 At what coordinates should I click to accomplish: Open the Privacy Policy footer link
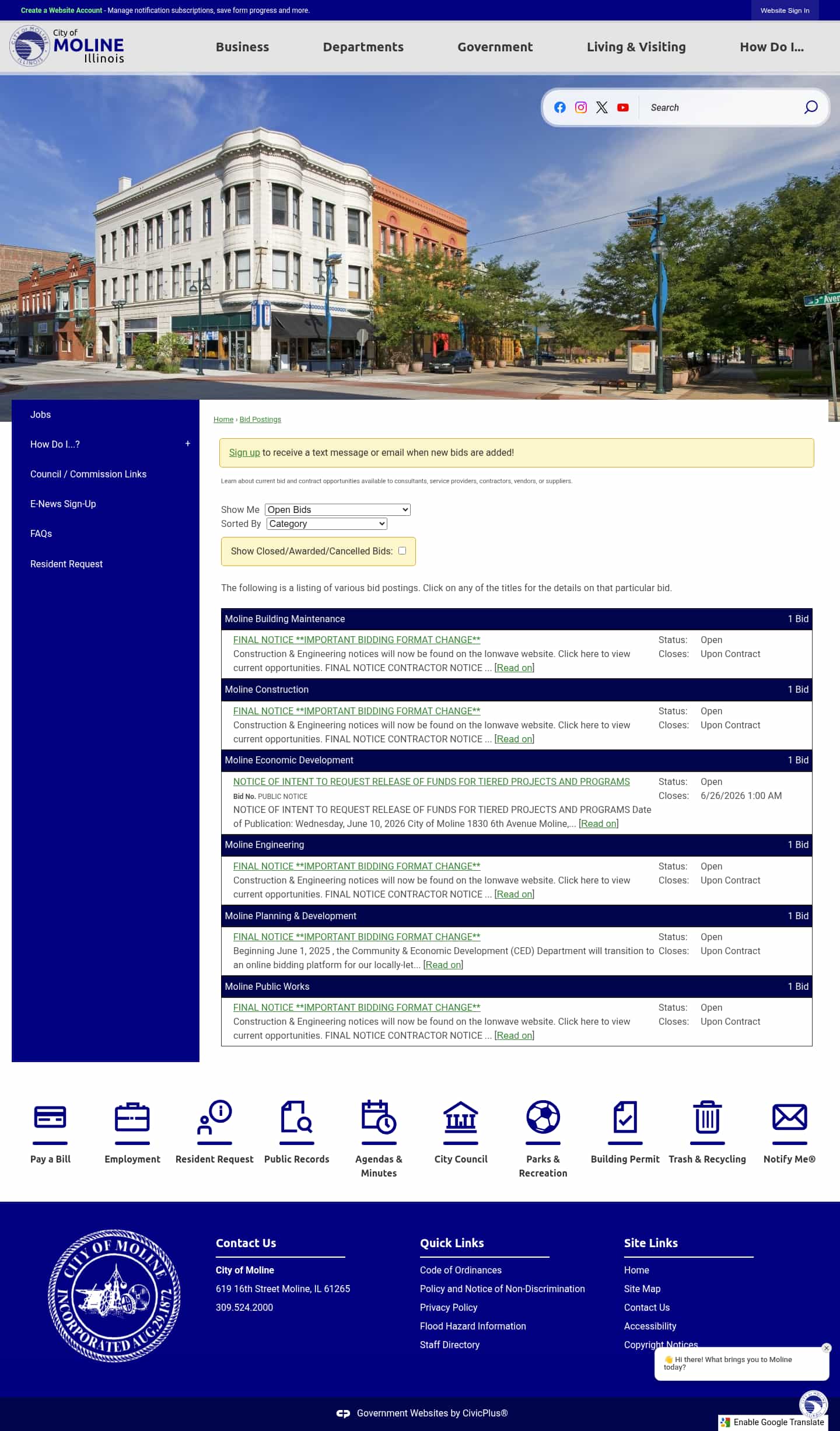pos(449,1307)
